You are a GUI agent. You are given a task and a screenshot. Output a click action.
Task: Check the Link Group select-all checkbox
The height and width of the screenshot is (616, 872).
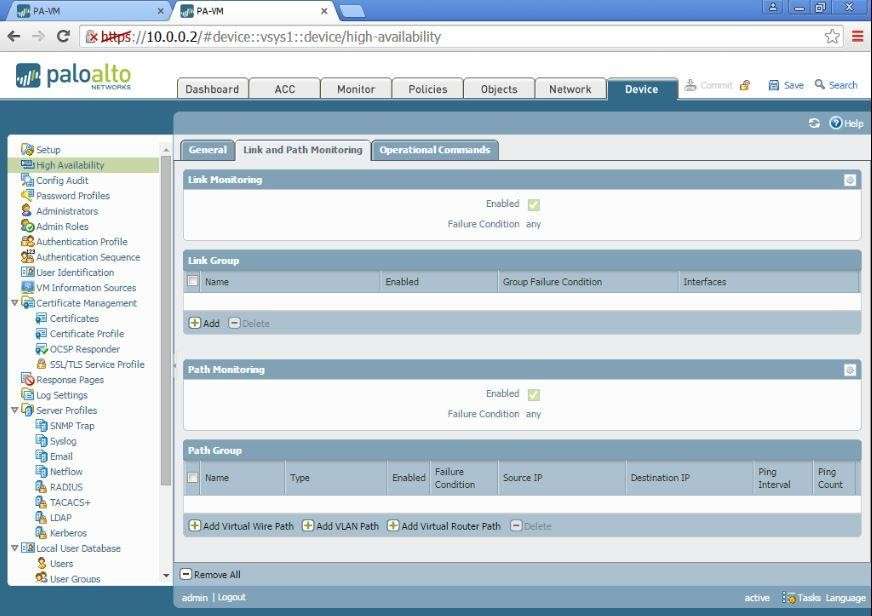click(x=194, y=282)
